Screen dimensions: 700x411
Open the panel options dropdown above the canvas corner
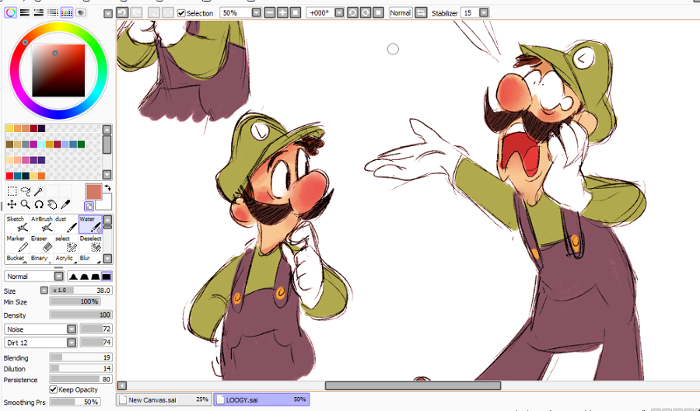coord(108,13)
